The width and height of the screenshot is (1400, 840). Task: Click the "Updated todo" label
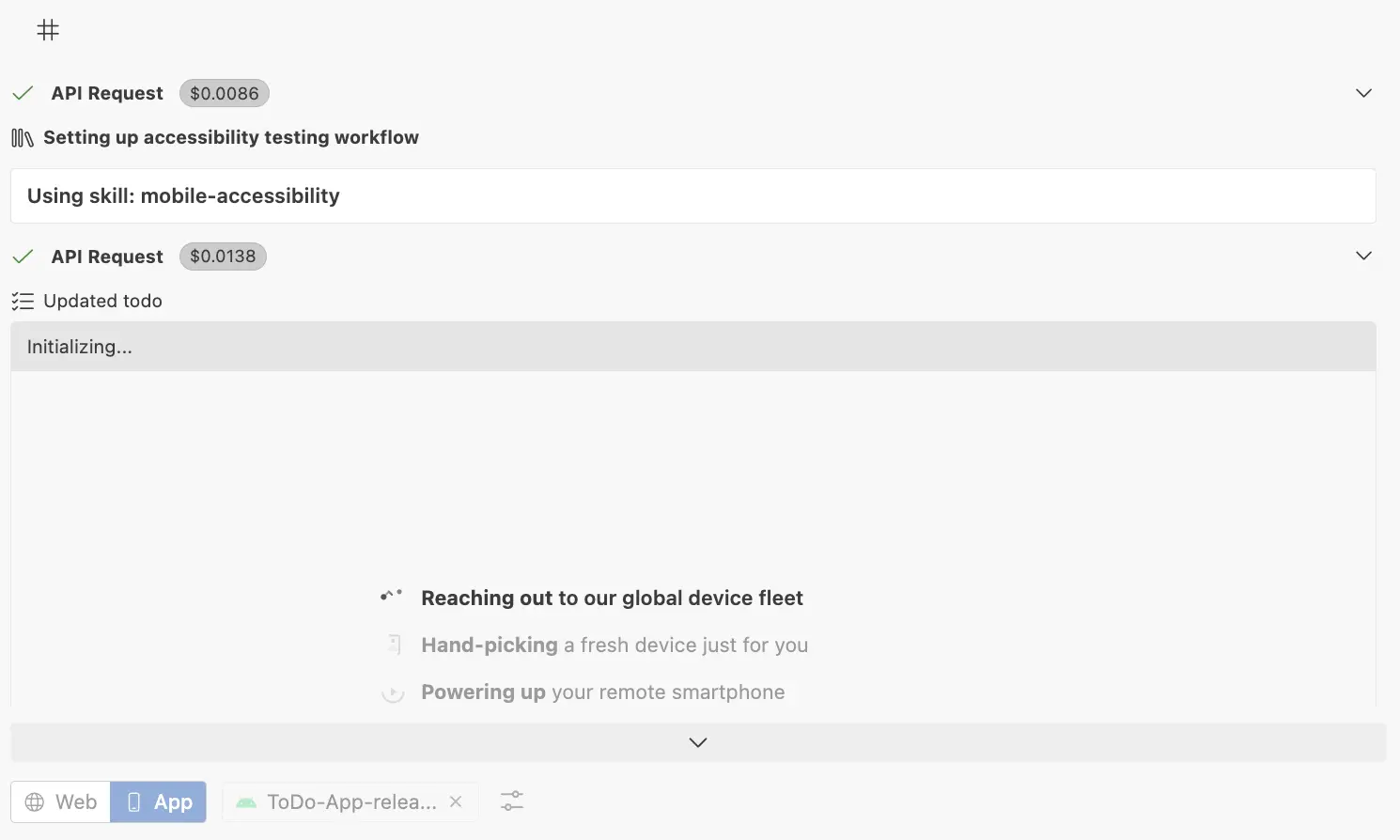(103, 301)
